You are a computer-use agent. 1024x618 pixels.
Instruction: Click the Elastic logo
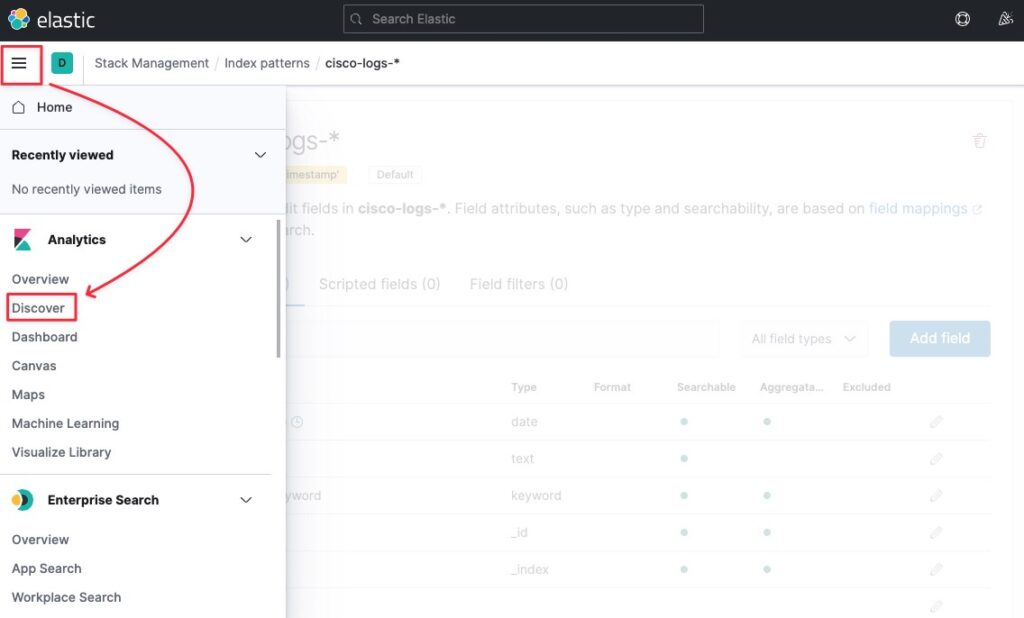pos(51,20)
